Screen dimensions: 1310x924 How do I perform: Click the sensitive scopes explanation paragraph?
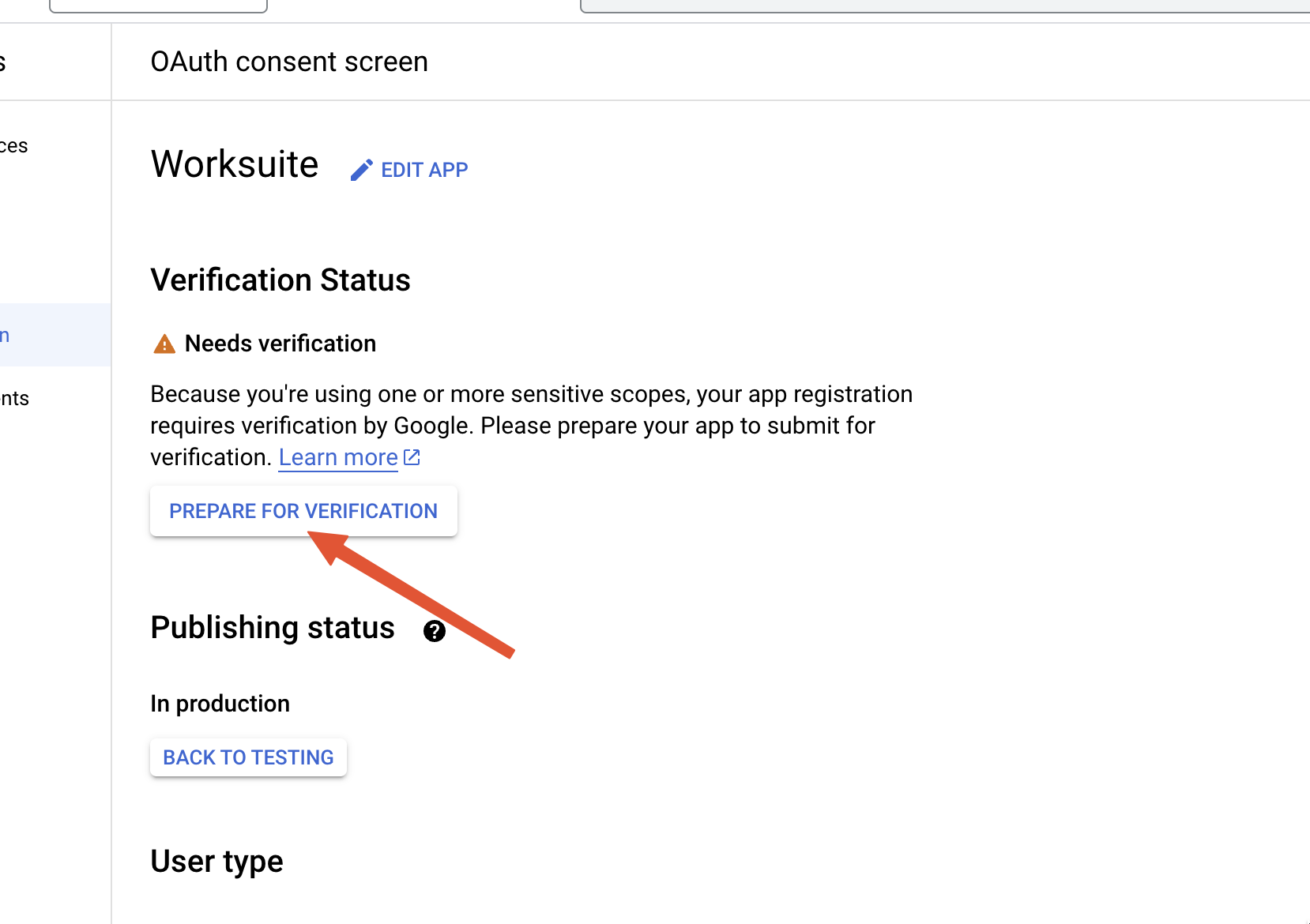tap(531, 426)
